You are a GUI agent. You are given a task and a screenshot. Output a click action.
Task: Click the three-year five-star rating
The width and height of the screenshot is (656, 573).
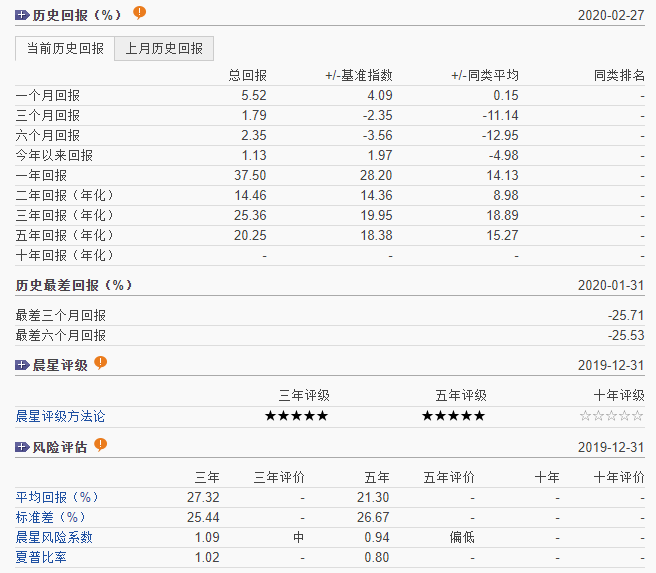click(296, 416)
